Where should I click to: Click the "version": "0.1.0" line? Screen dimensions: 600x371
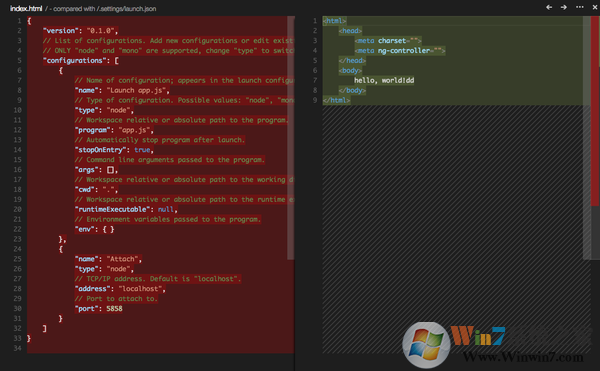point(80,31)
